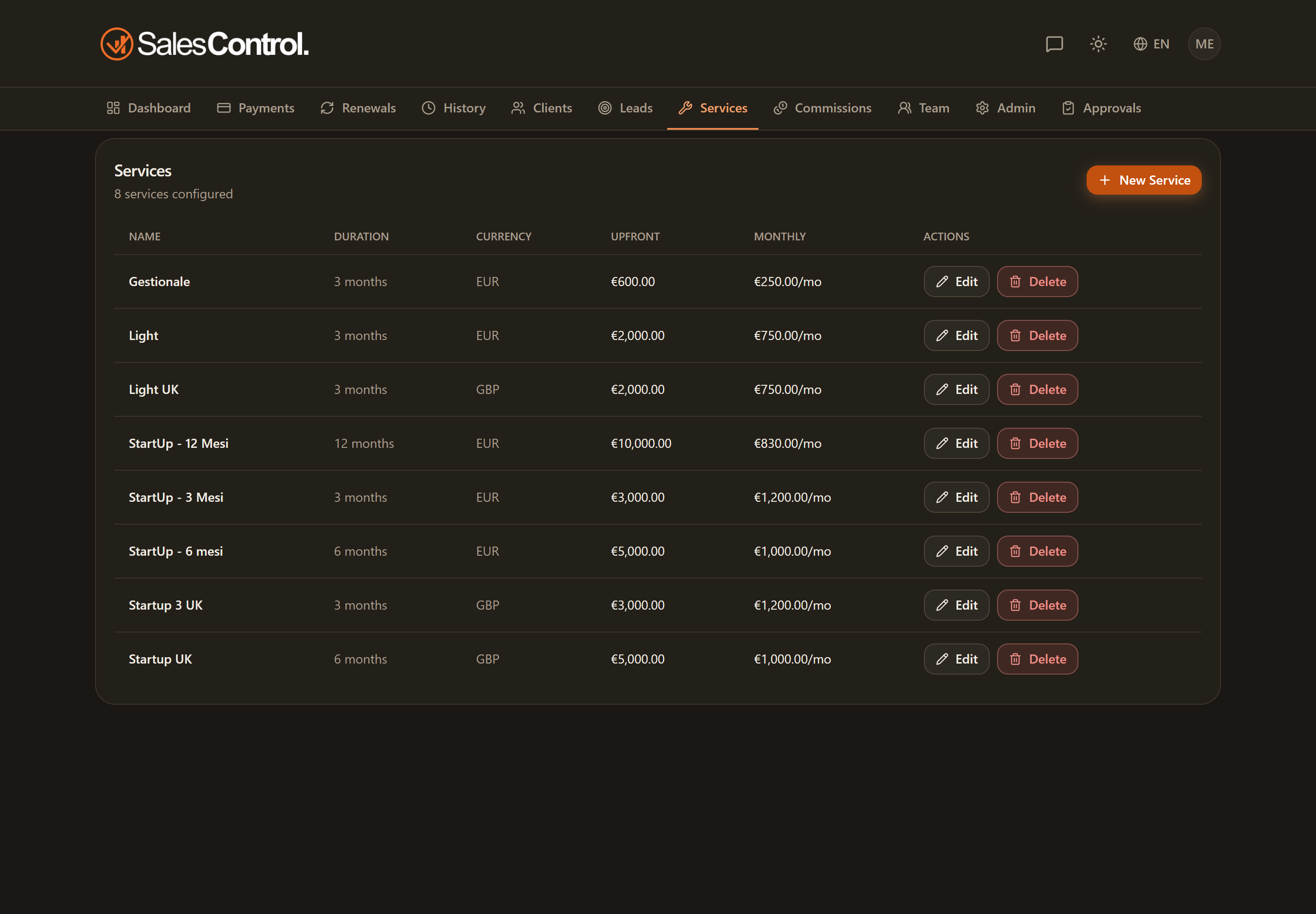Switch to the Approvals tab
Image resolution: width=1316 pixels, height=914 pixels.
click(1101, 108)
